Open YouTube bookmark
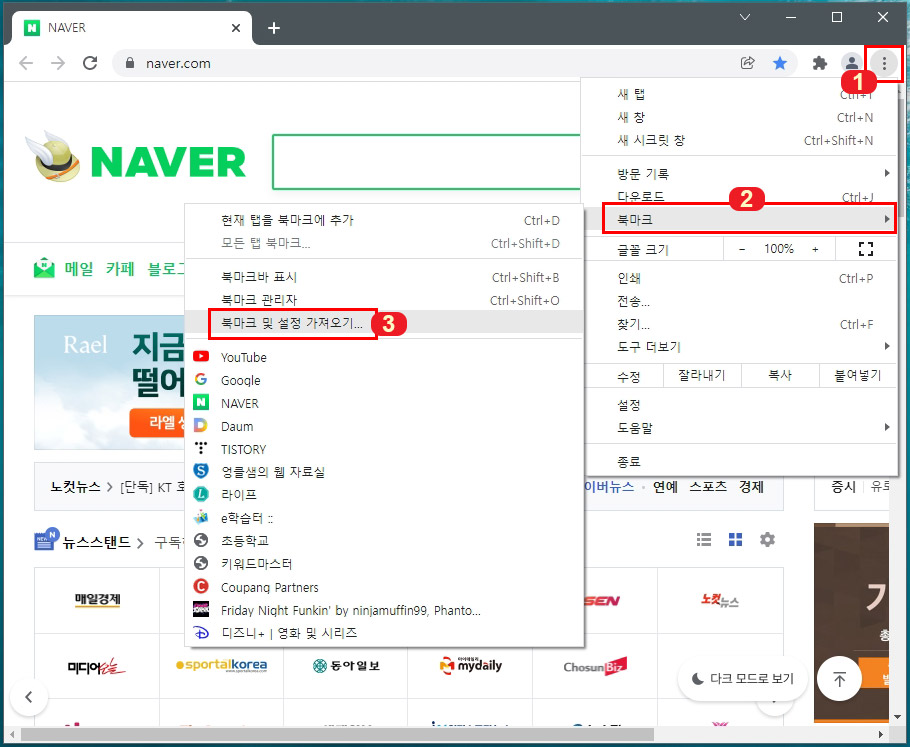The image size is (910, 747). click(383, 357)
